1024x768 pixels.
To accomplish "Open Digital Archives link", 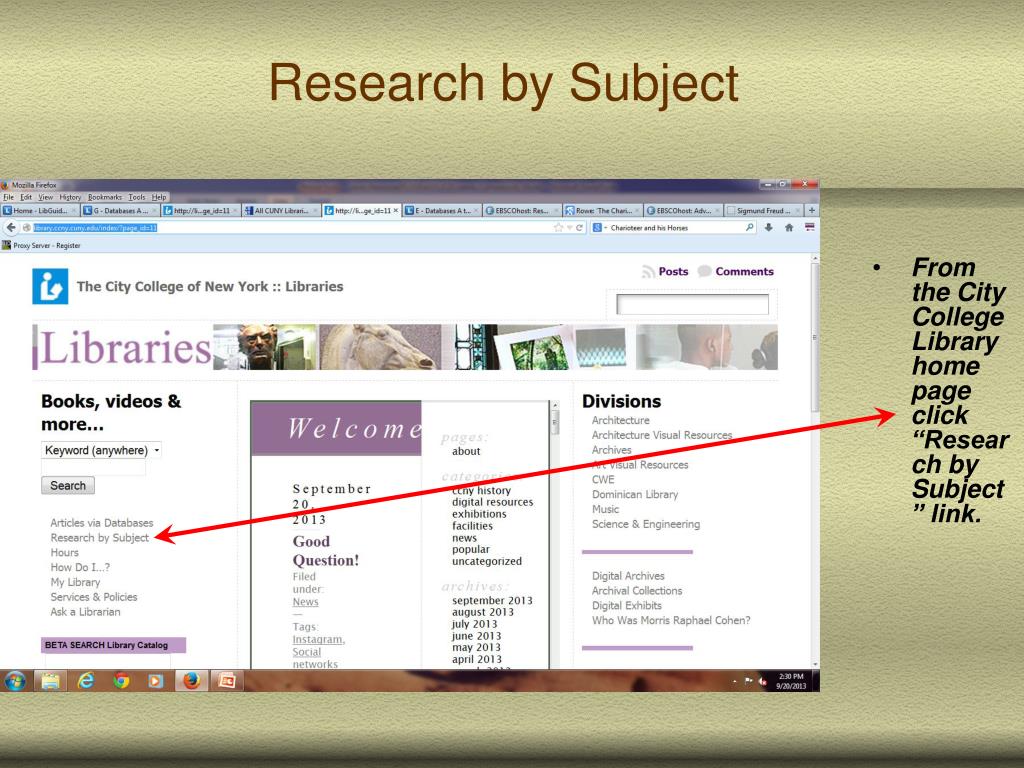I will pos(628,576).
